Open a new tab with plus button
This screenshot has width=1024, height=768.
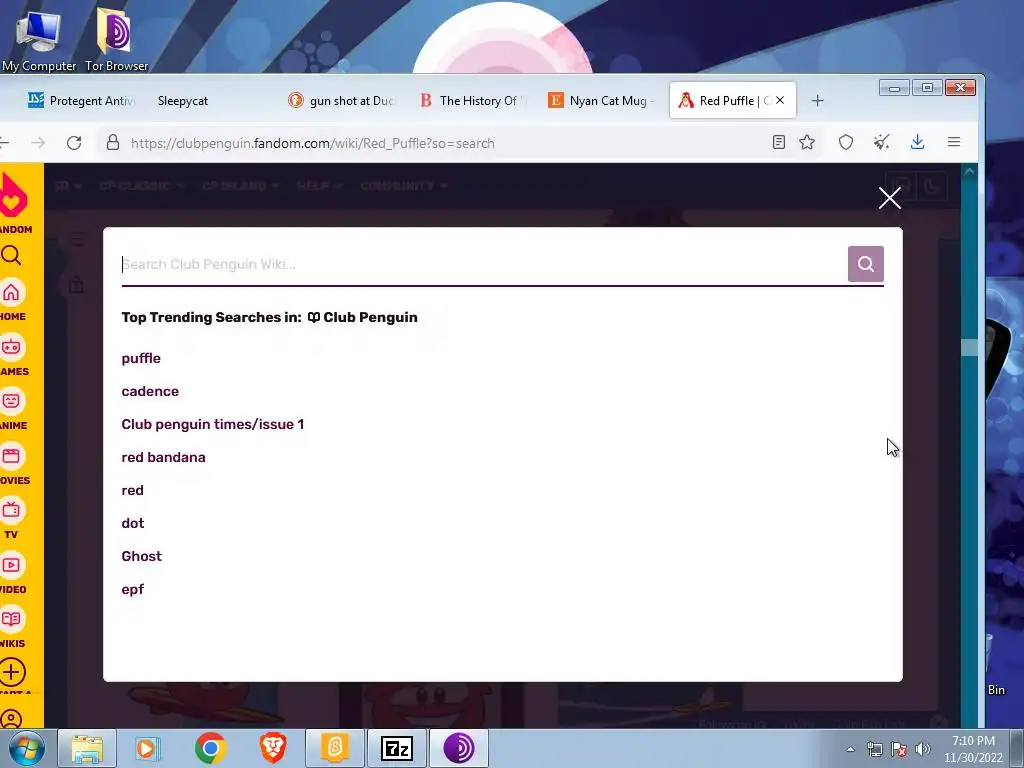pyautogui.click(x=817, y=101)
